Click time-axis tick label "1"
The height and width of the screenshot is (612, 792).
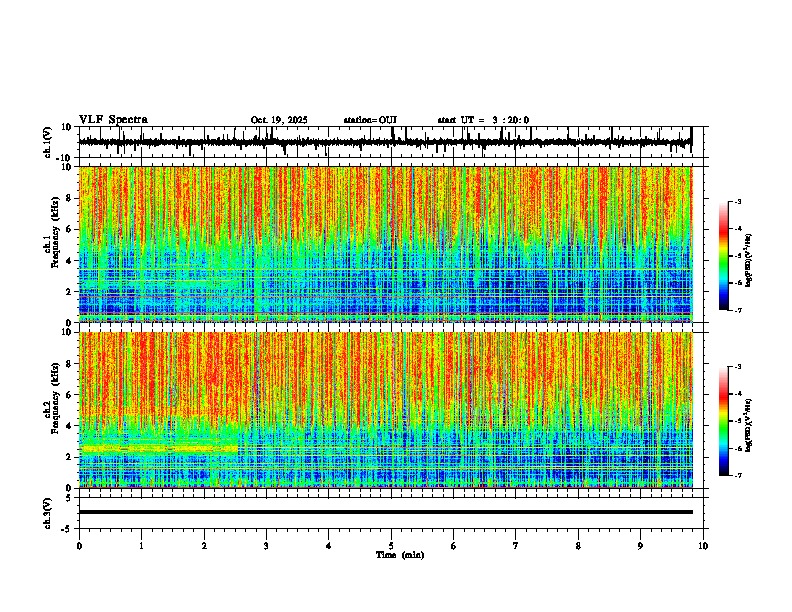coord(141,546)
